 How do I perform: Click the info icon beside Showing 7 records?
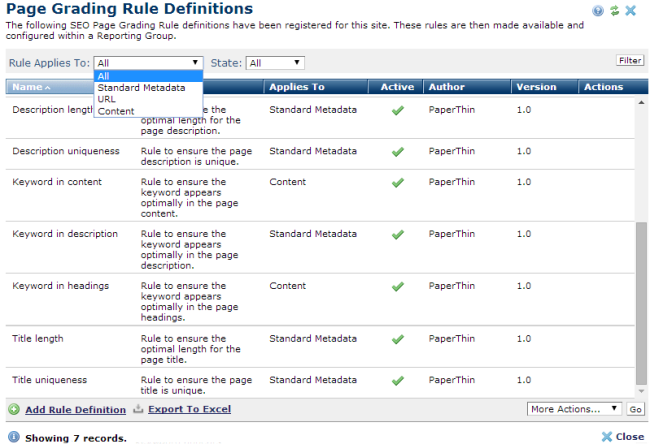point(13,437)
